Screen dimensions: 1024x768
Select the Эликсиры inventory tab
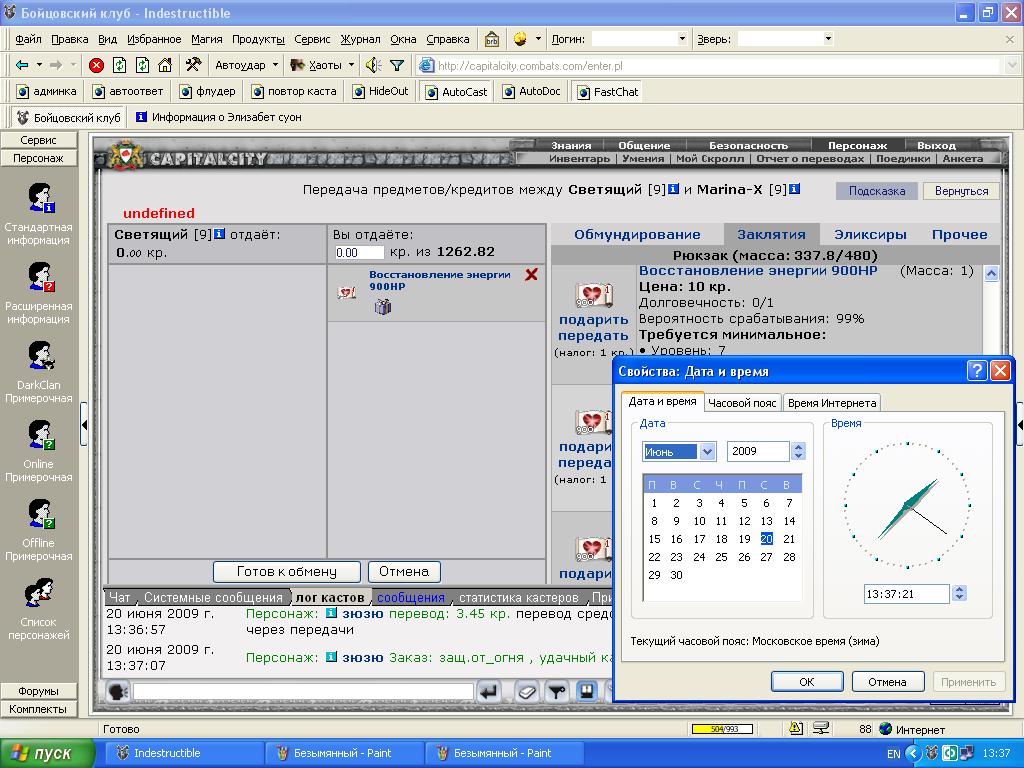coord(870,234)
